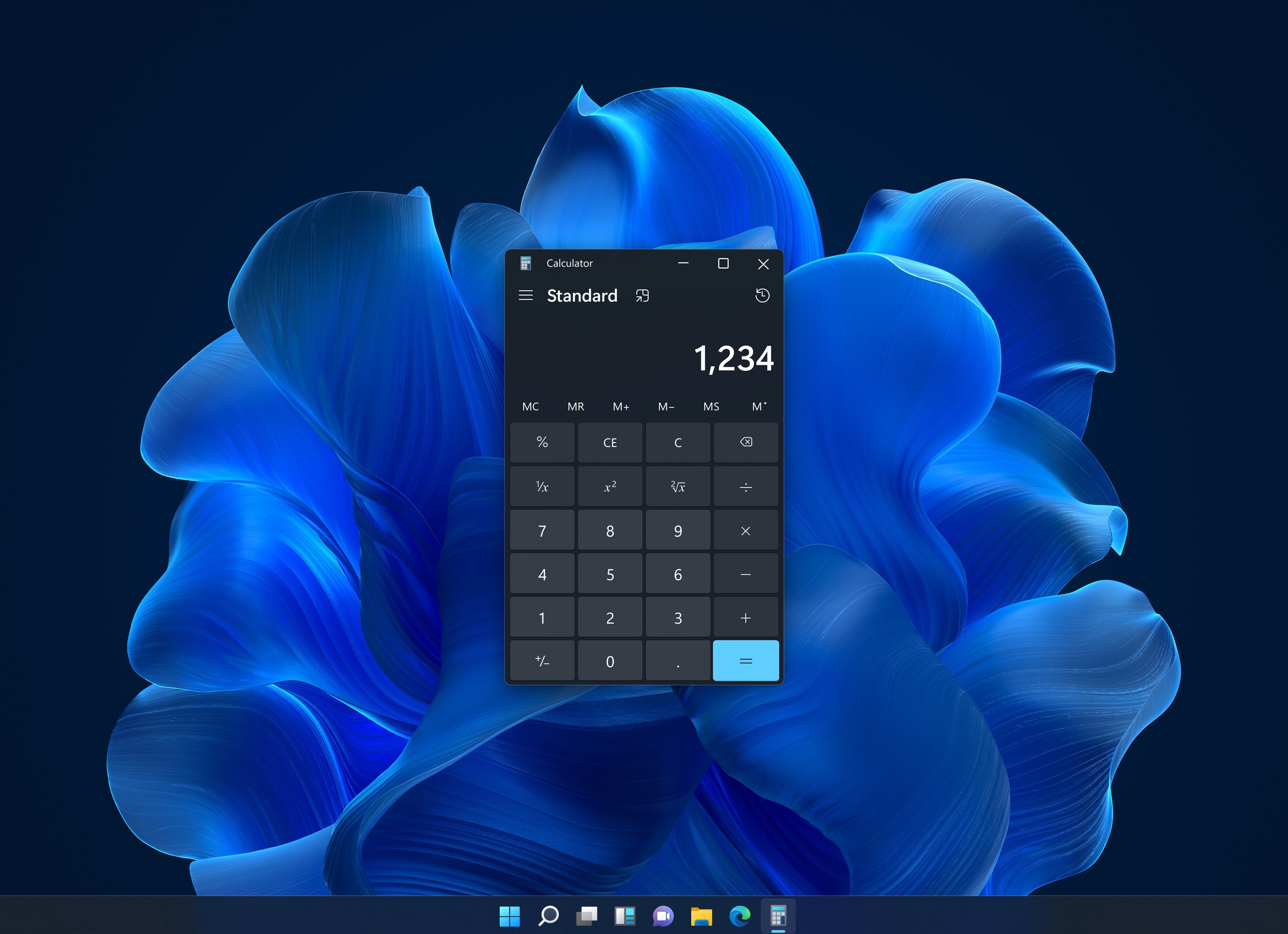1288x934 pixels.
Task: Tap the number 7 key
Action: tap(542, 530)
